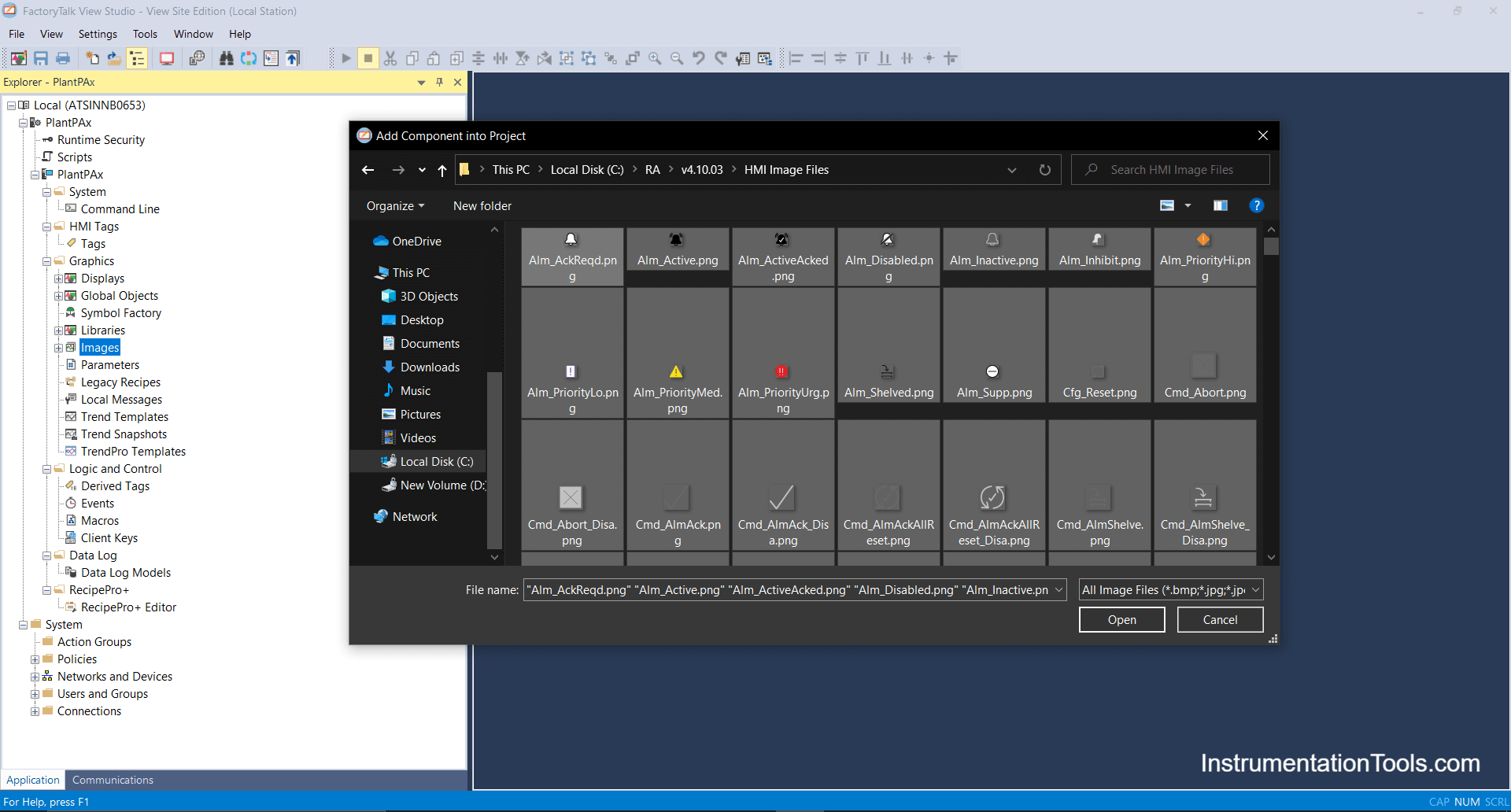The height and width of the screenshot is (812, 1511).
Task: Click the Align Bottom icon
Action: [x=885, y=58]
